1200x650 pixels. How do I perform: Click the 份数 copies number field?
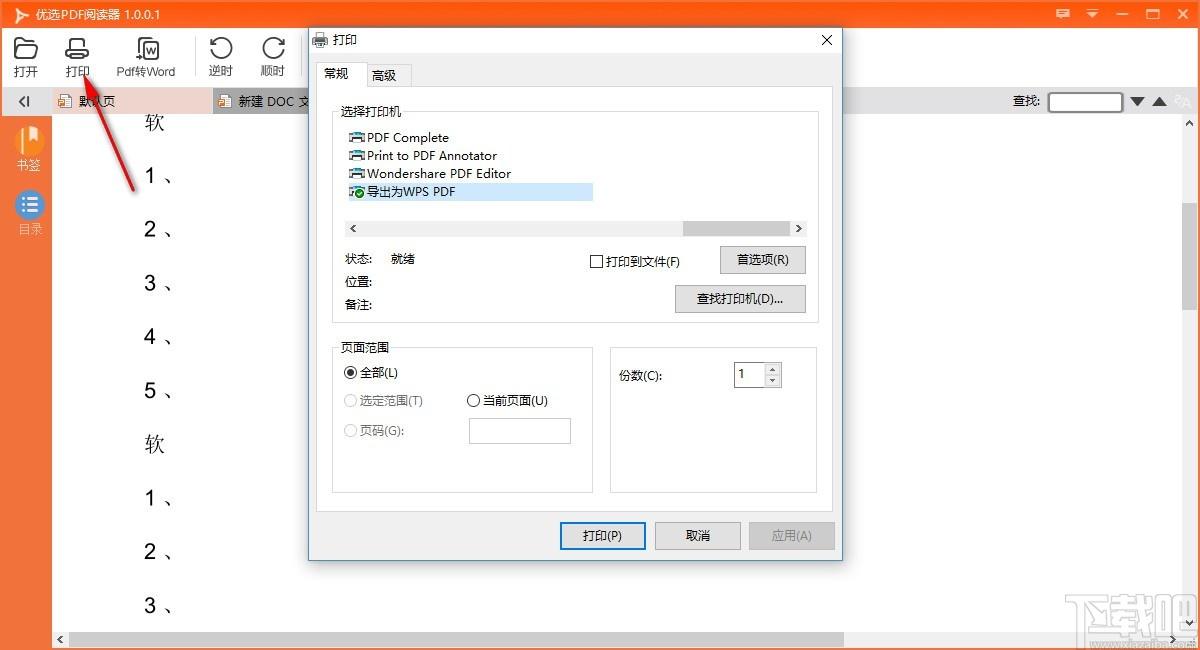(749, 375)
